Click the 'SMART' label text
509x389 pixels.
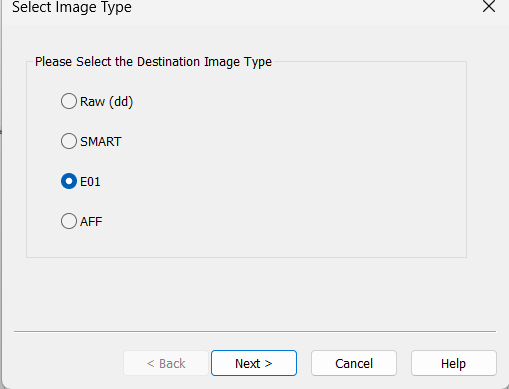pyautogui.click(x=101, y=142)
